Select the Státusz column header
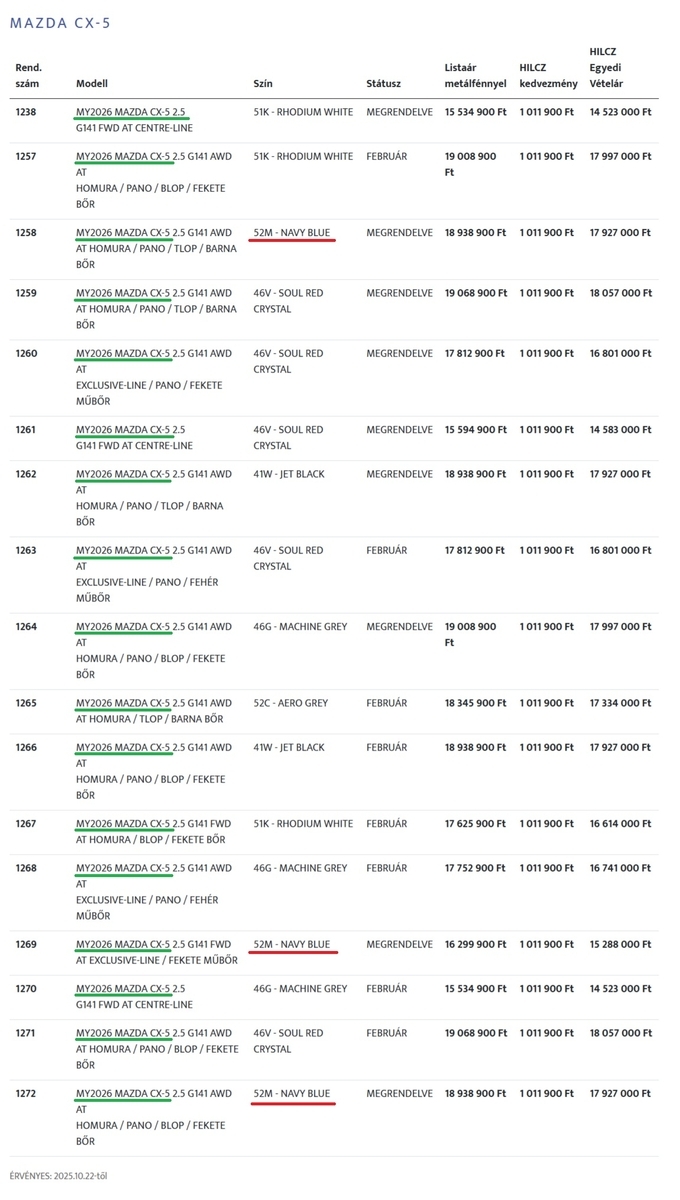Screen dimensions: 680x1200 pyautogui.click(x=384, y=84)
